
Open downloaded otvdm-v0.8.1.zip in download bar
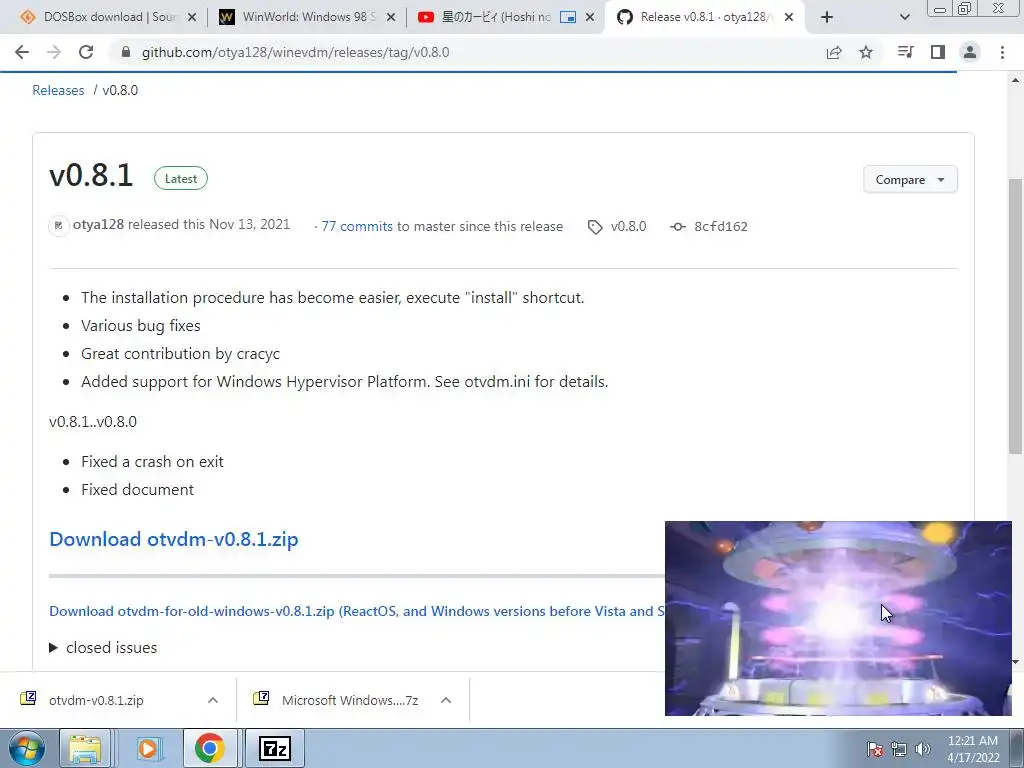pyautogui.click(x=96, y=700)
